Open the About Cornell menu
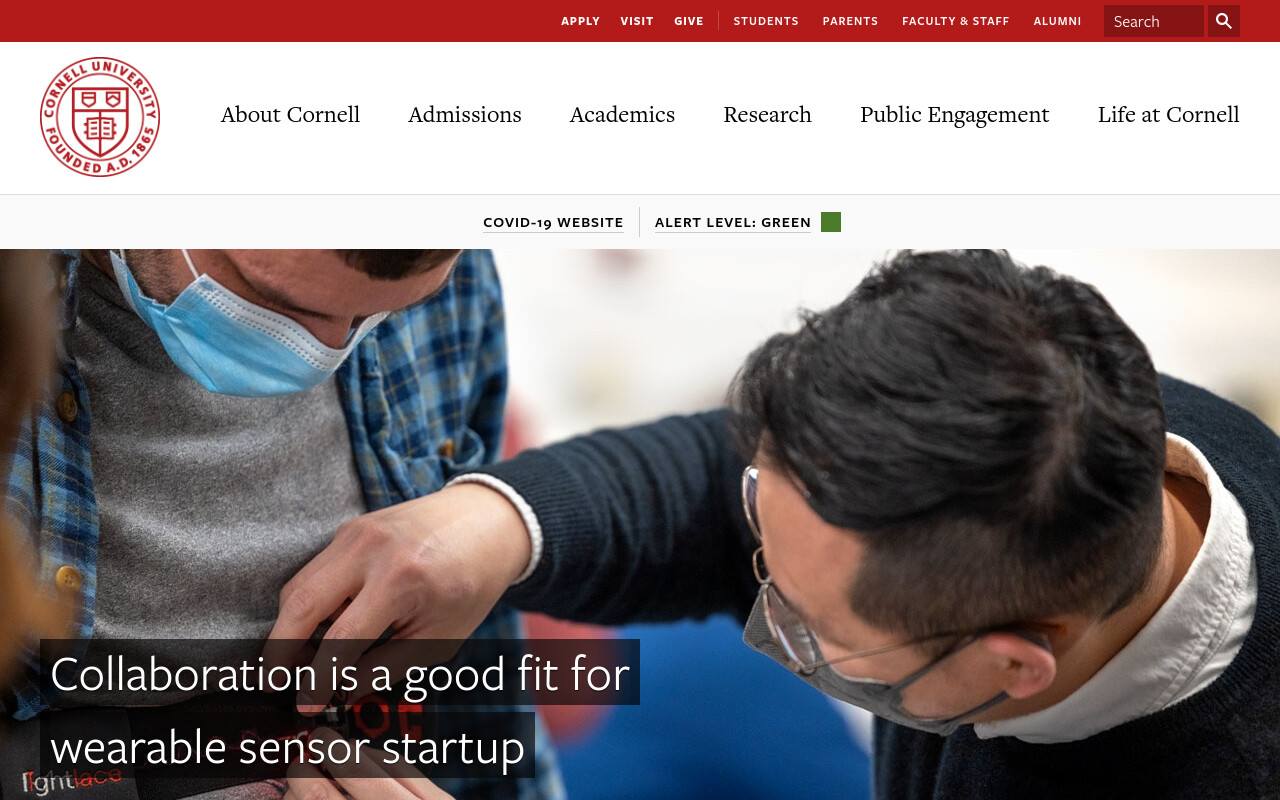 point(290,114)
